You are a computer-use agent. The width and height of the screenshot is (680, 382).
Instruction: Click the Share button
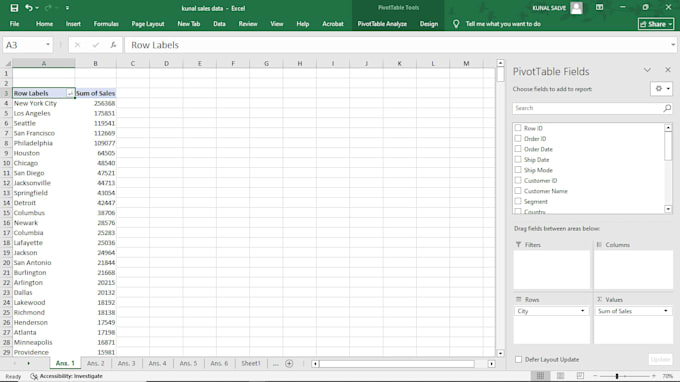(x=656, y=24)
